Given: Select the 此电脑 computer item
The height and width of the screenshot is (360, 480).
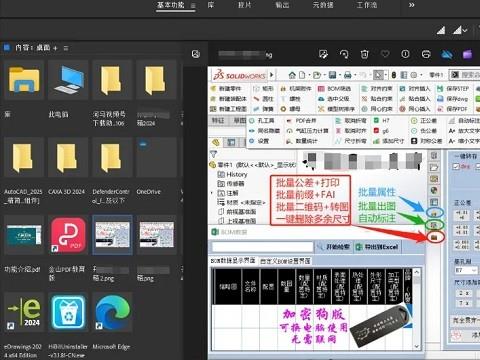Looking at the screenshot, I should 68,80.
